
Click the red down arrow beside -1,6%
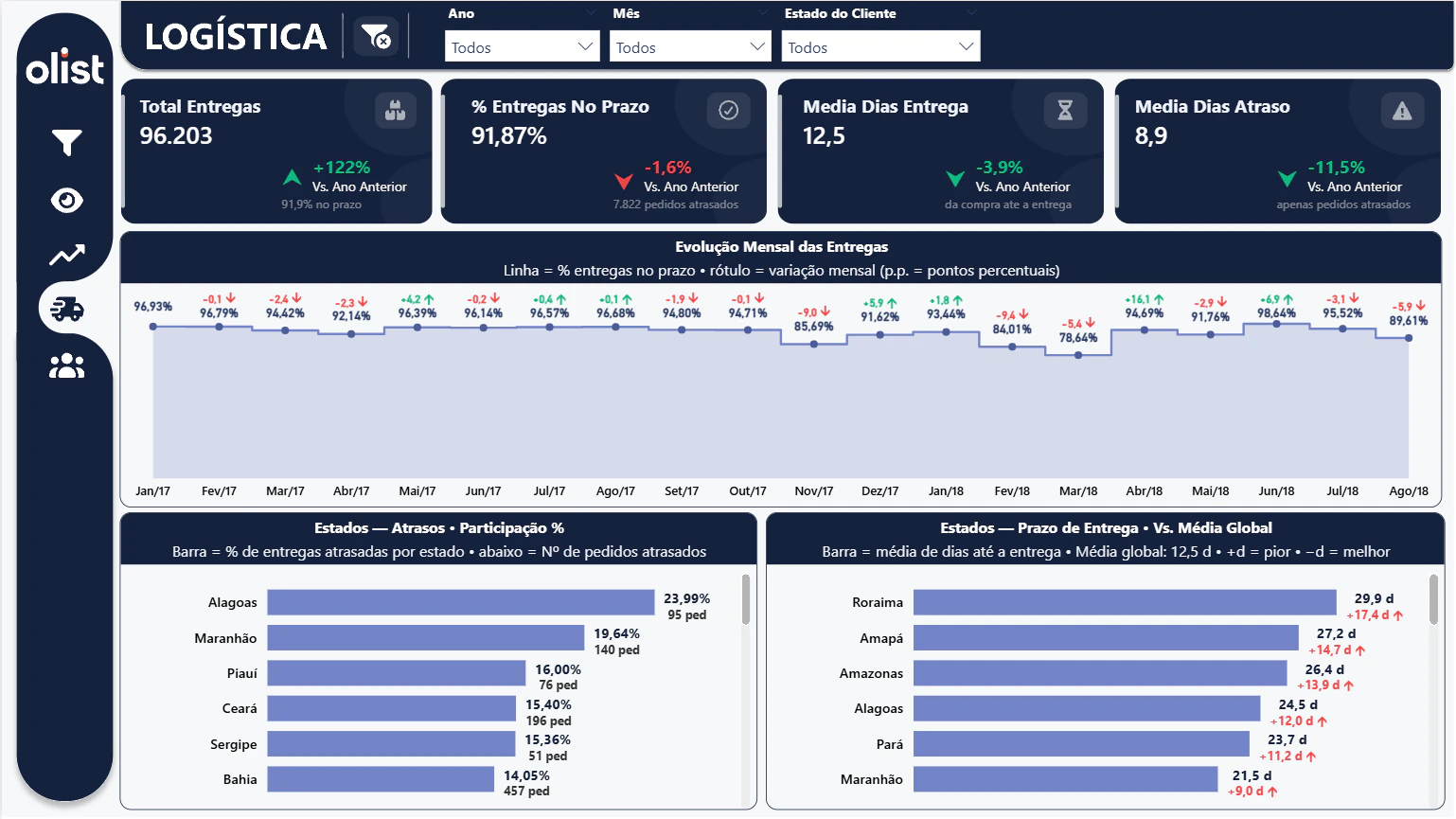[x=623, y=181]
